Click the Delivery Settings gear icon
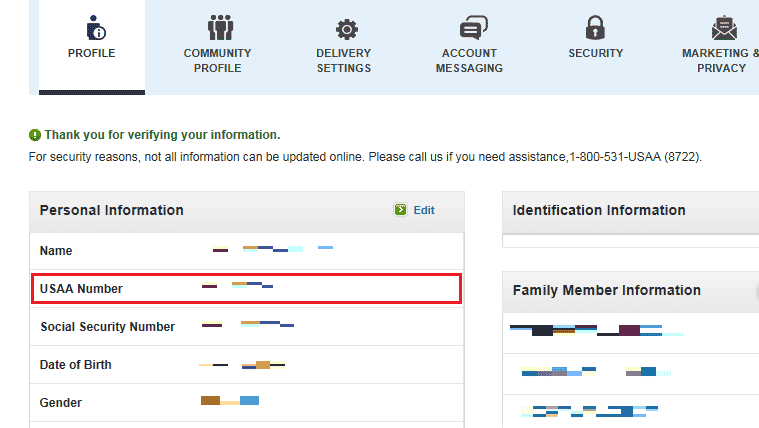The height and width of the screenshot is (428, 759). pos(347,30)
